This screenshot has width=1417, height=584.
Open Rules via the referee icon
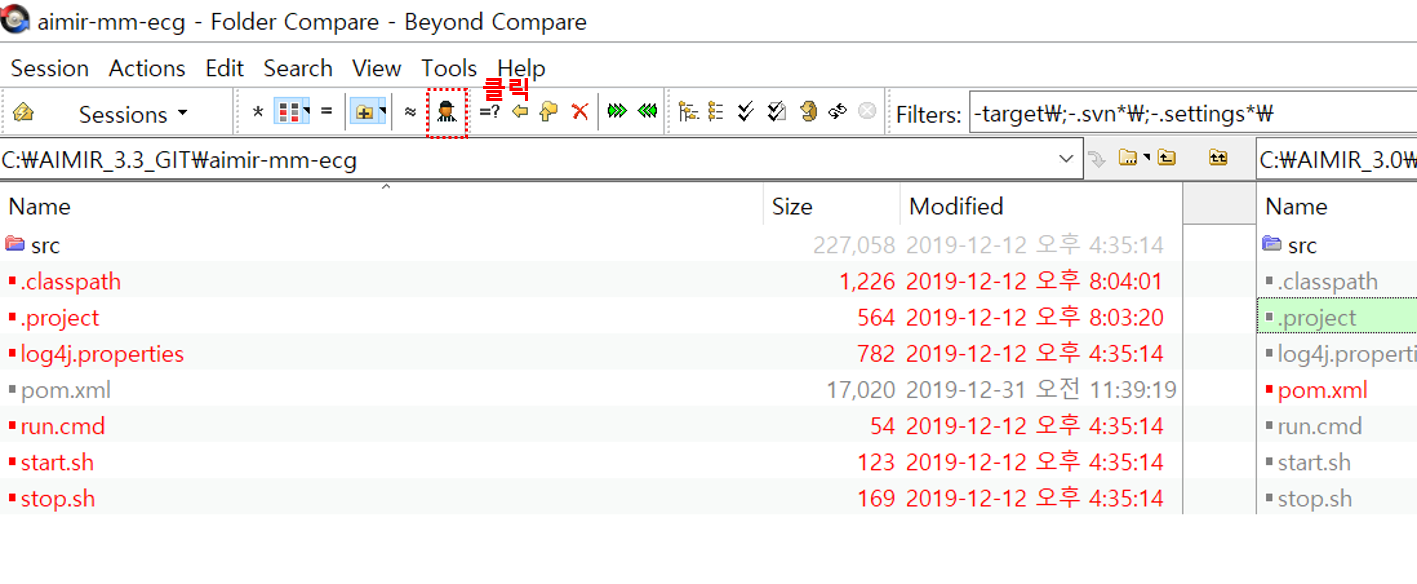click(x=447, y=112)
